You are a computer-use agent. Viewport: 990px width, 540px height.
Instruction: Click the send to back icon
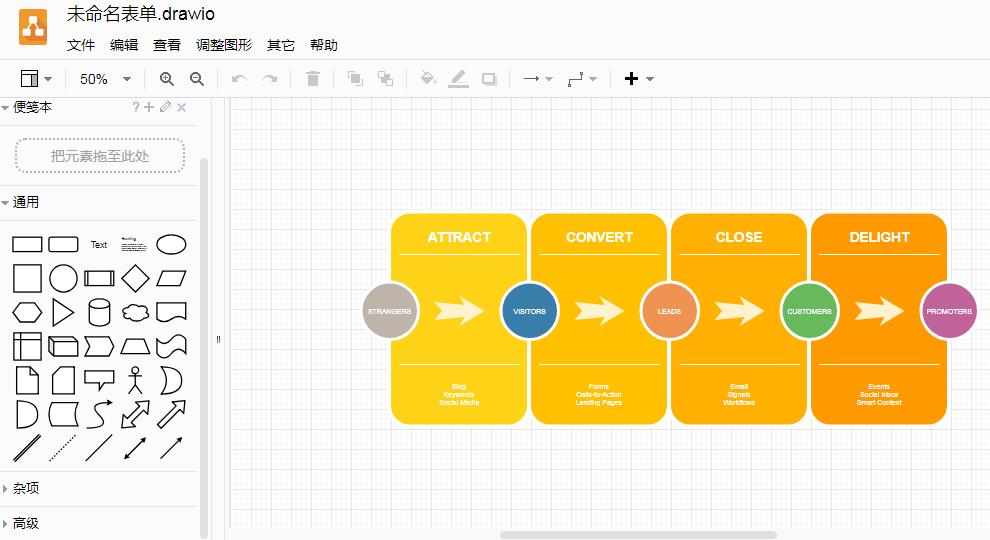pyautogui.click(x=385, y=79)
